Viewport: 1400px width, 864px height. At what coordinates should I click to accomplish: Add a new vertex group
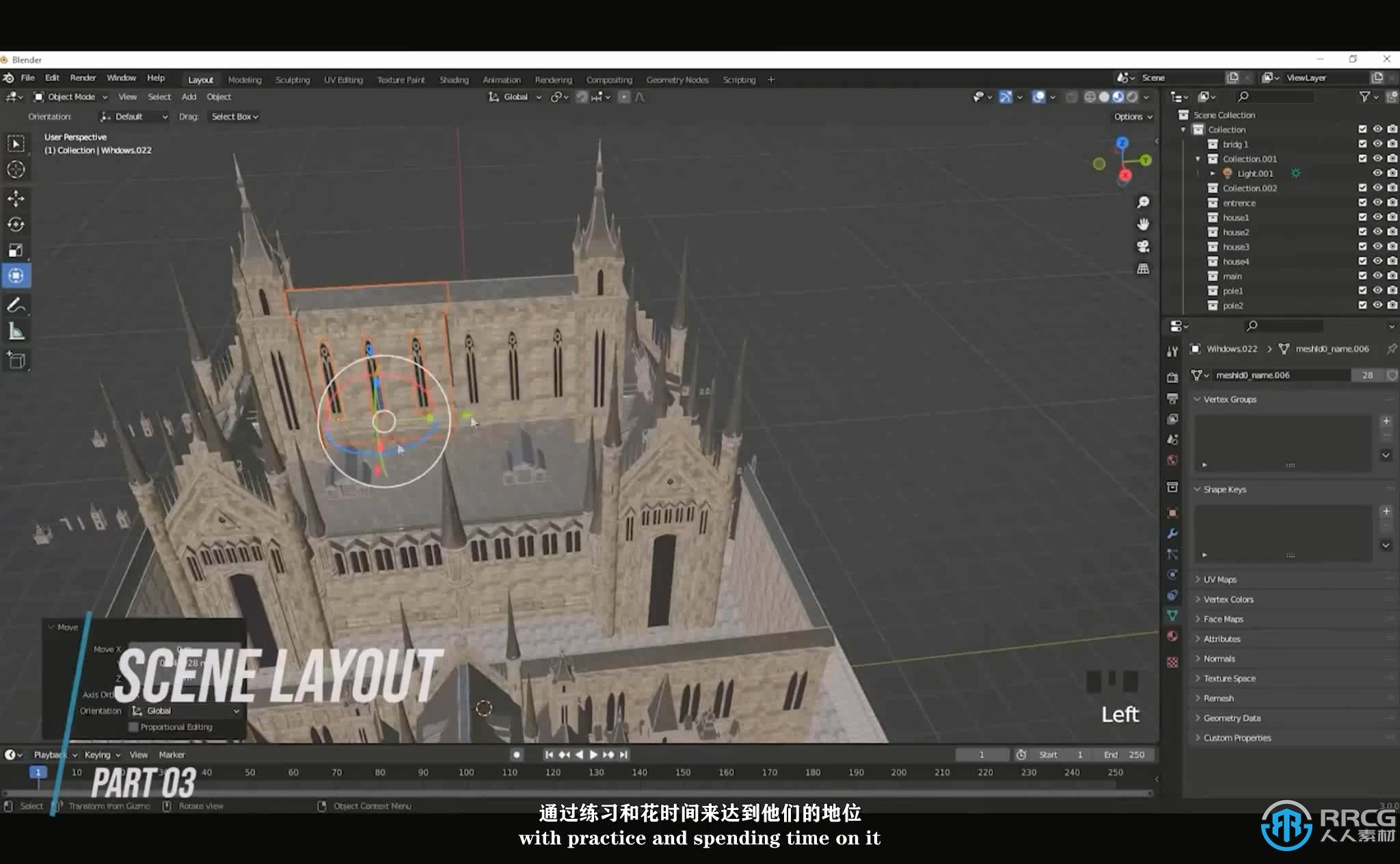[1386, 421]
